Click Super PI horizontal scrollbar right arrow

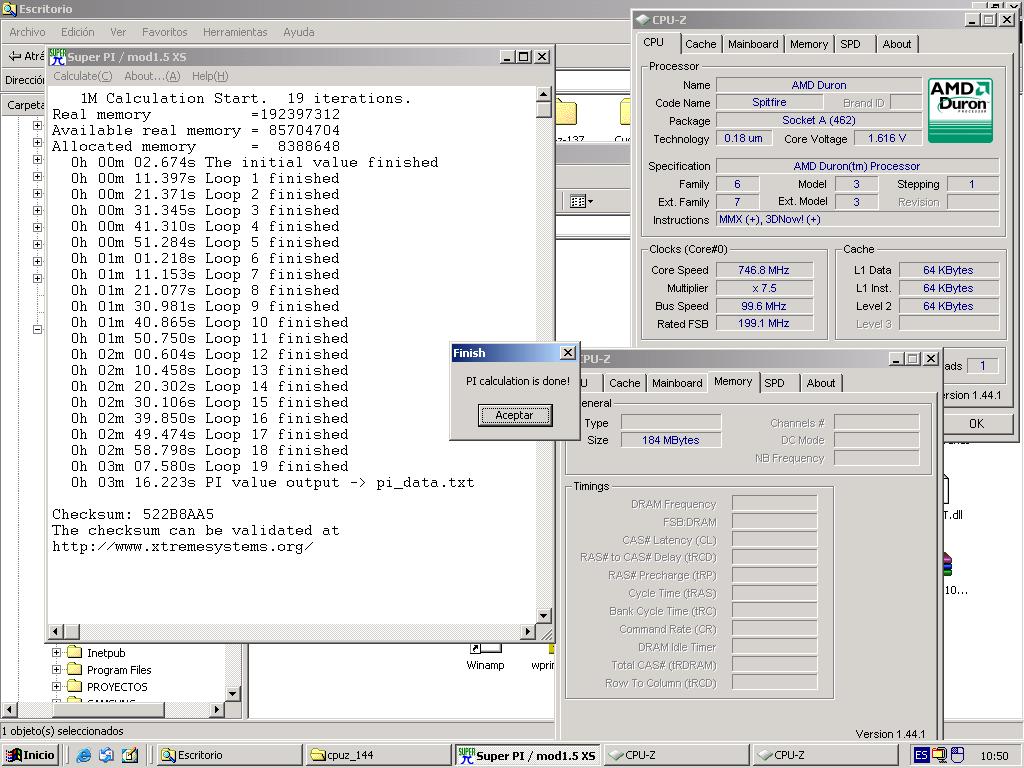528,632
